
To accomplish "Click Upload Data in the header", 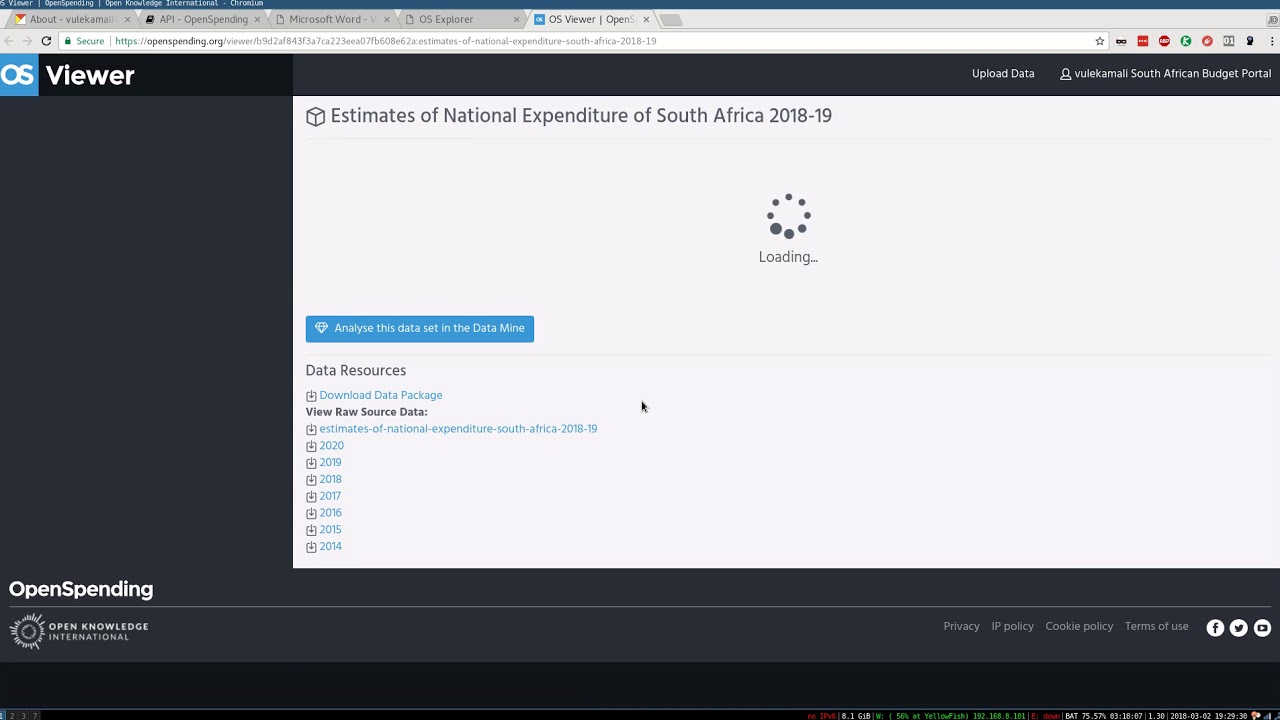I will (x=1003, y=74).
